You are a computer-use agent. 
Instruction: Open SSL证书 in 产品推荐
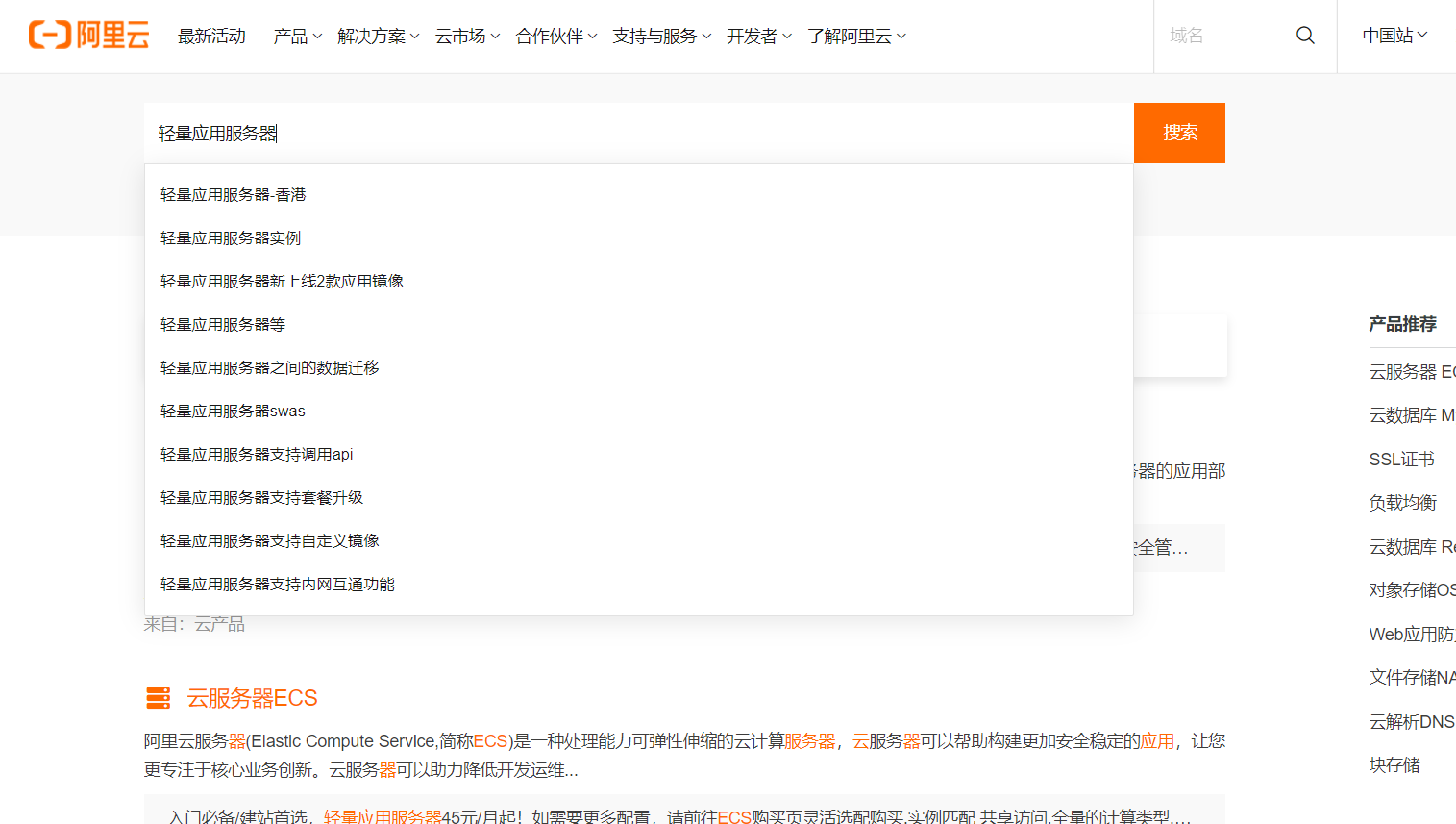click(1401, 460)
